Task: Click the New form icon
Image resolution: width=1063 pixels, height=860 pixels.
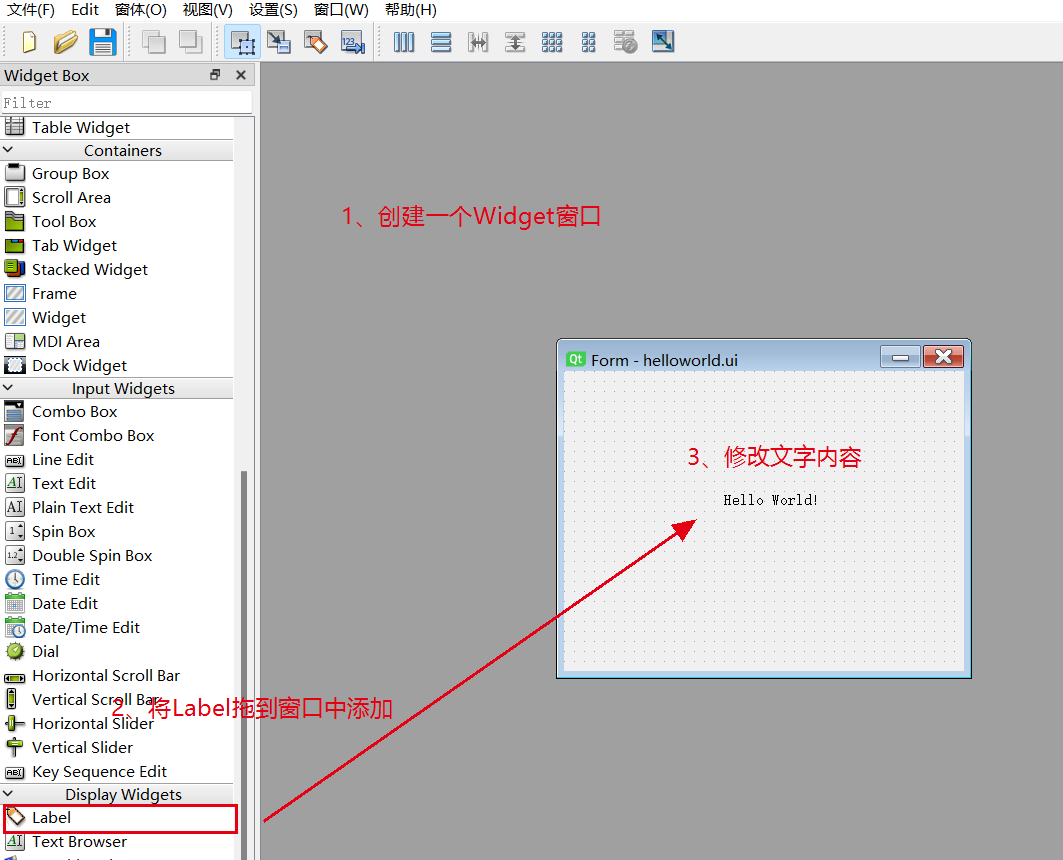Action: (x=29, y=42)
